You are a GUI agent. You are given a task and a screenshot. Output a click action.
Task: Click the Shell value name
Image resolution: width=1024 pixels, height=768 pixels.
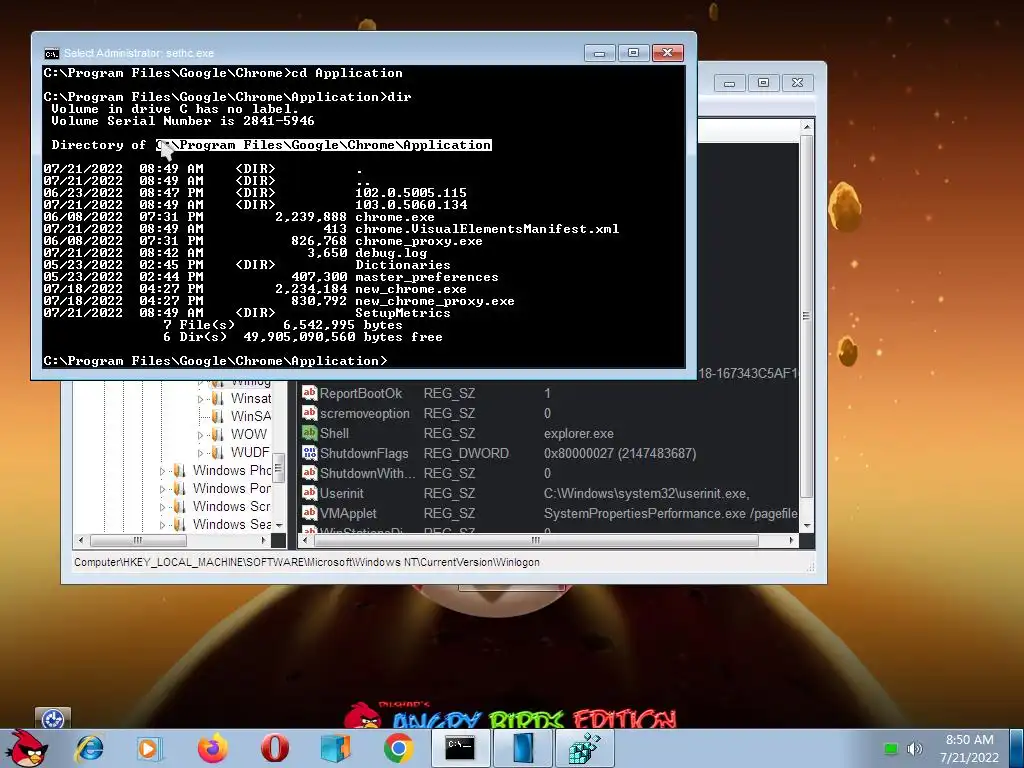(x=334, y=433)
